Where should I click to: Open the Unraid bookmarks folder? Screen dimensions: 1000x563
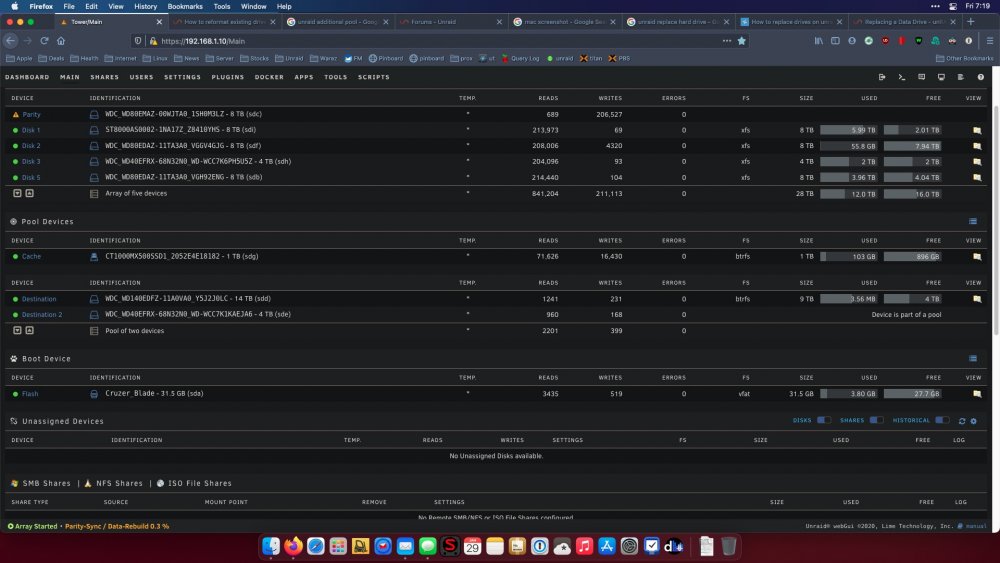pos(289,58)
